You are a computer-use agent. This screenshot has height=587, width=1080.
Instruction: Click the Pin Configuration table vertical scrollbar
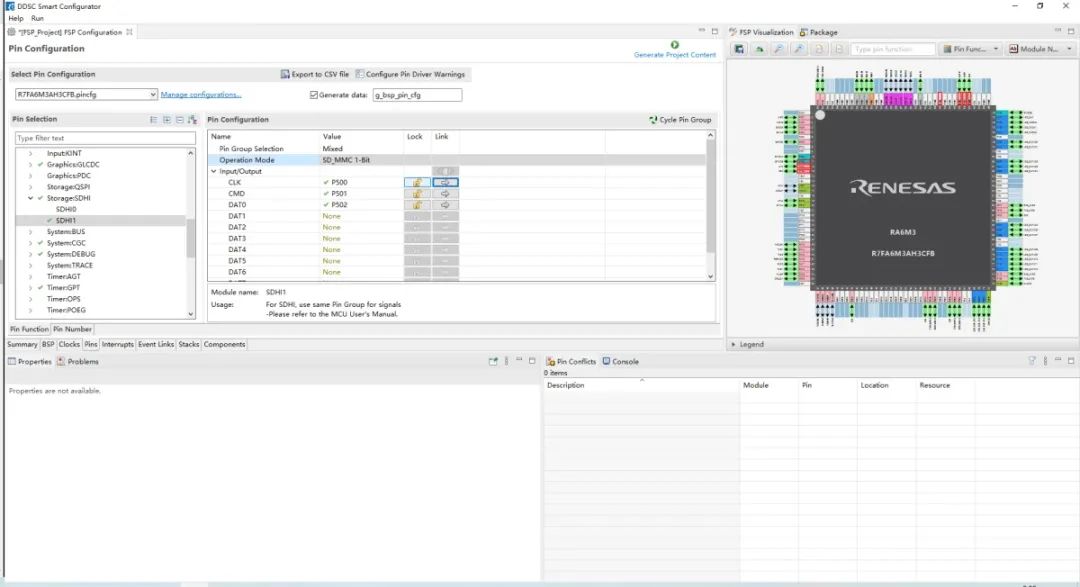pos(711,196)
